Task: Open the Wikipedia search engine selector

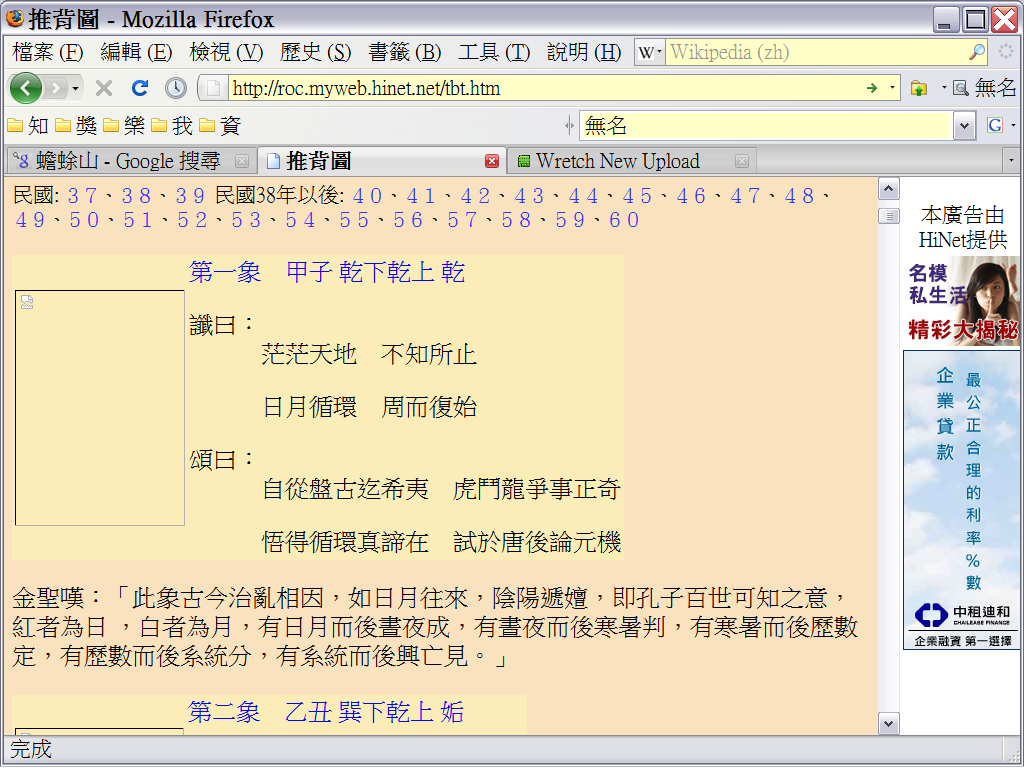Action: click(650, 52)
